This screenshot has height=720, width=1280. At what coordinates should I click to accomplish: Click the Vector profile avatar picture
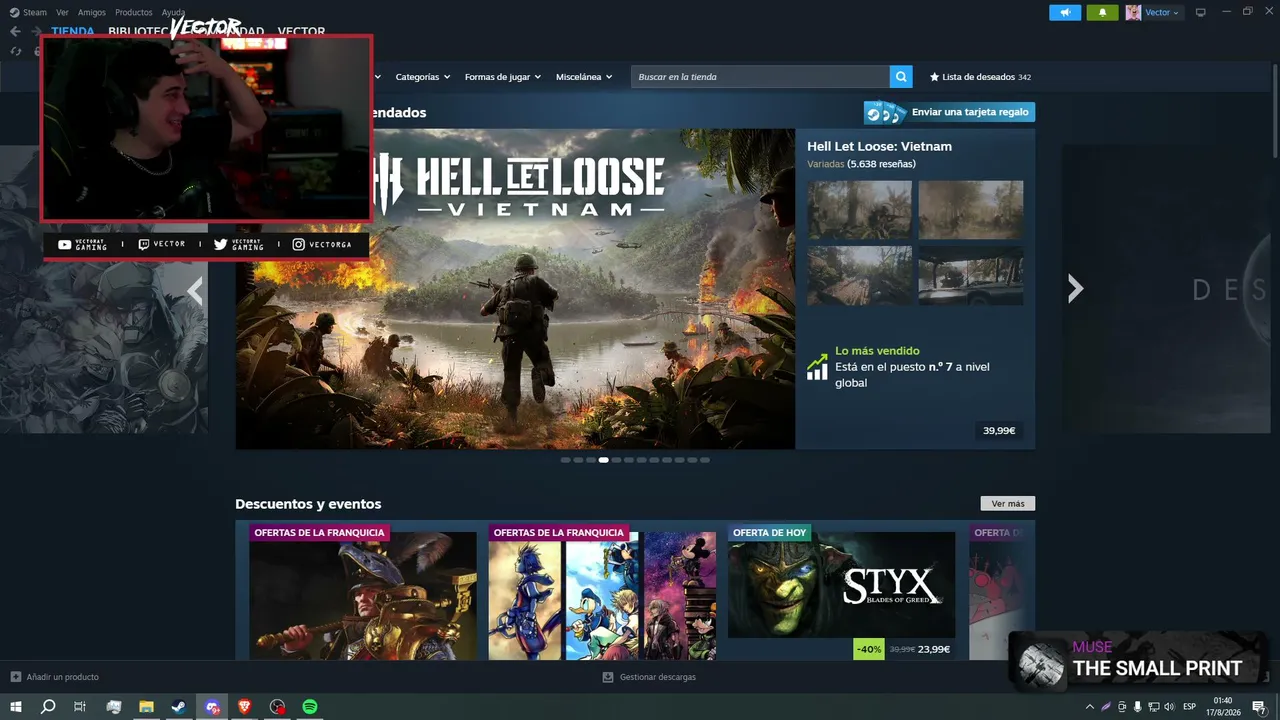point(1133,12)
